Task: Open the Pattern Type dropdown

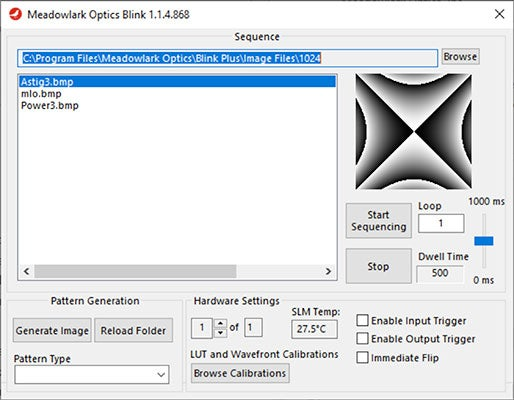Action: [x=92, y=374]
